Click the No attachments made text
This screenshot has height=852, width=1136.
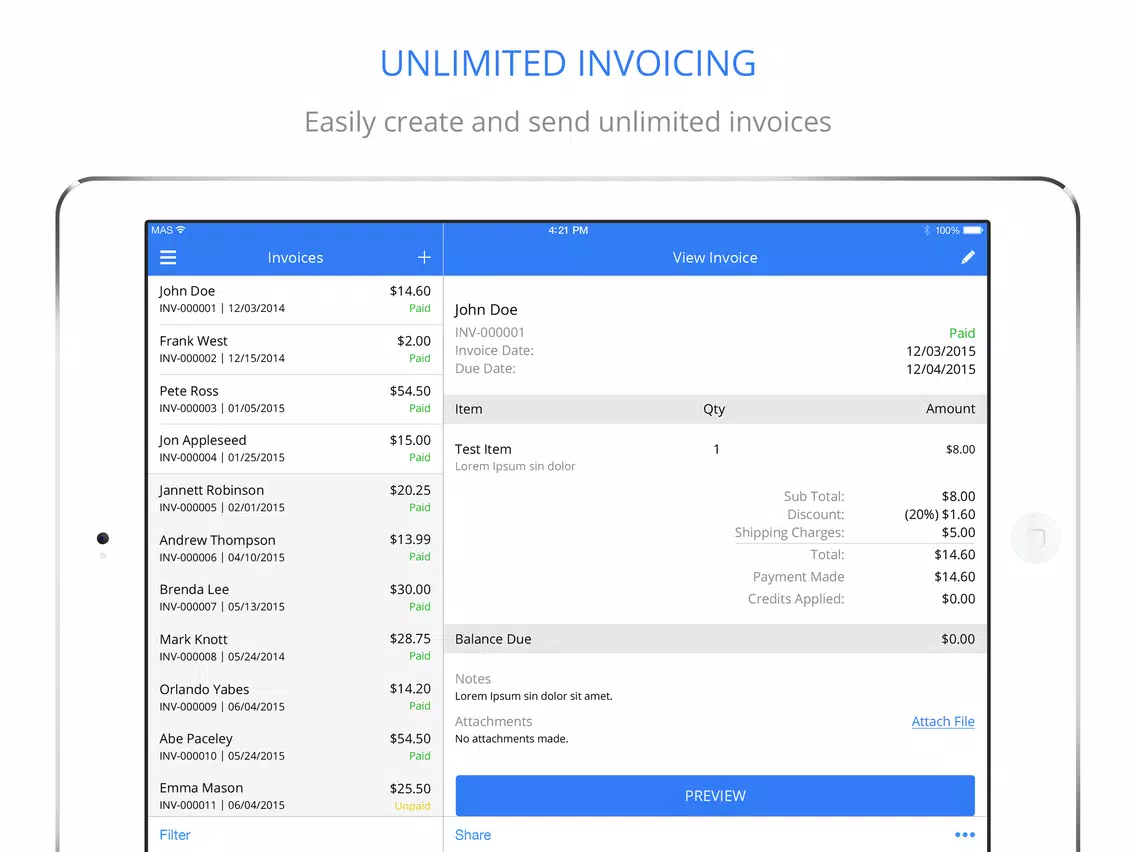click(511, 739)
